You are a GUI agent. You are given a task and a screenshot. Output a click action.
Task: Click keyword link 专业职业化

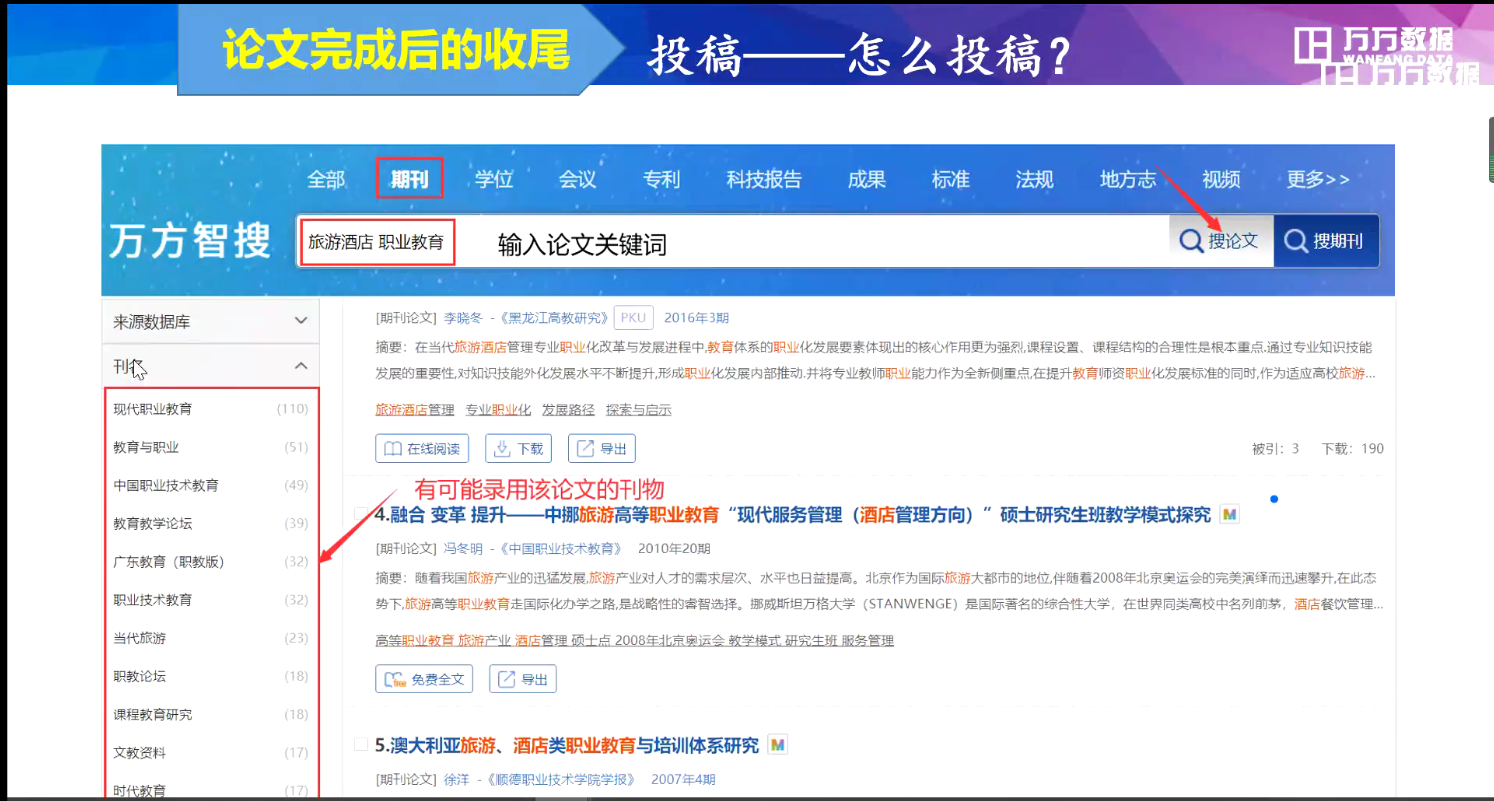click(x=498, y=409)
